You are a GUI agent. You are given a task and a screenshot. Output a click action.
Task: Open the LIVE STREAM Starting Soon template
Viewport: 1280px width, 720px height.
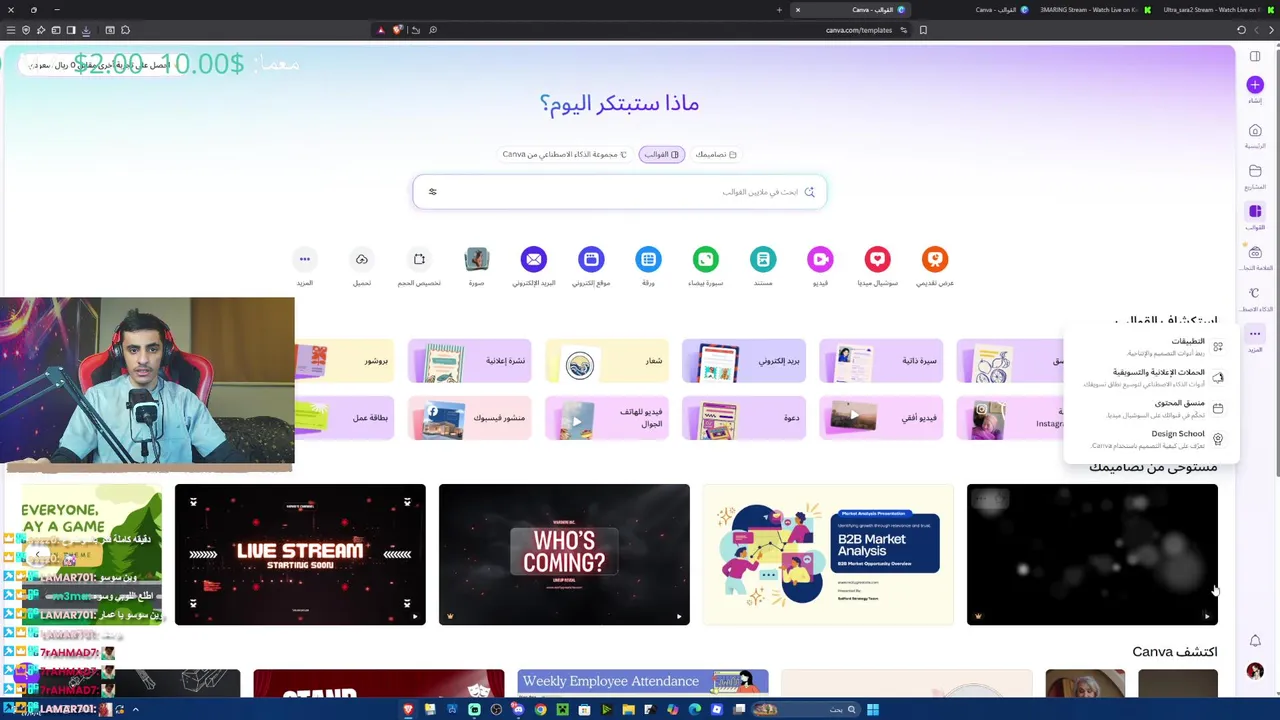300,555
